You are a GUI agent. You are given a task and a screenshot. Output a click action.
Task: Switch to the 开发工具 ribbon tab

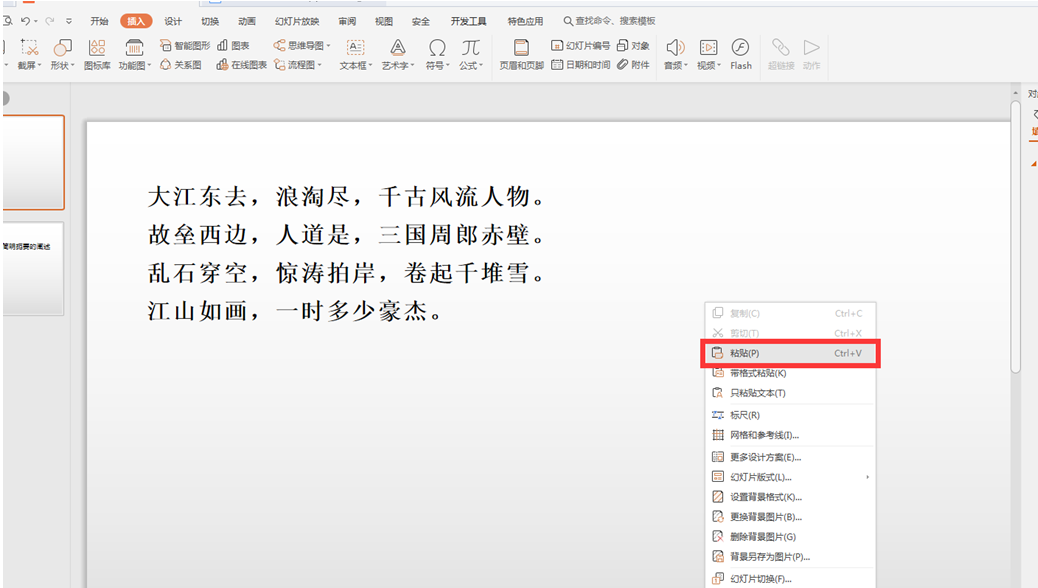[469, 21]
